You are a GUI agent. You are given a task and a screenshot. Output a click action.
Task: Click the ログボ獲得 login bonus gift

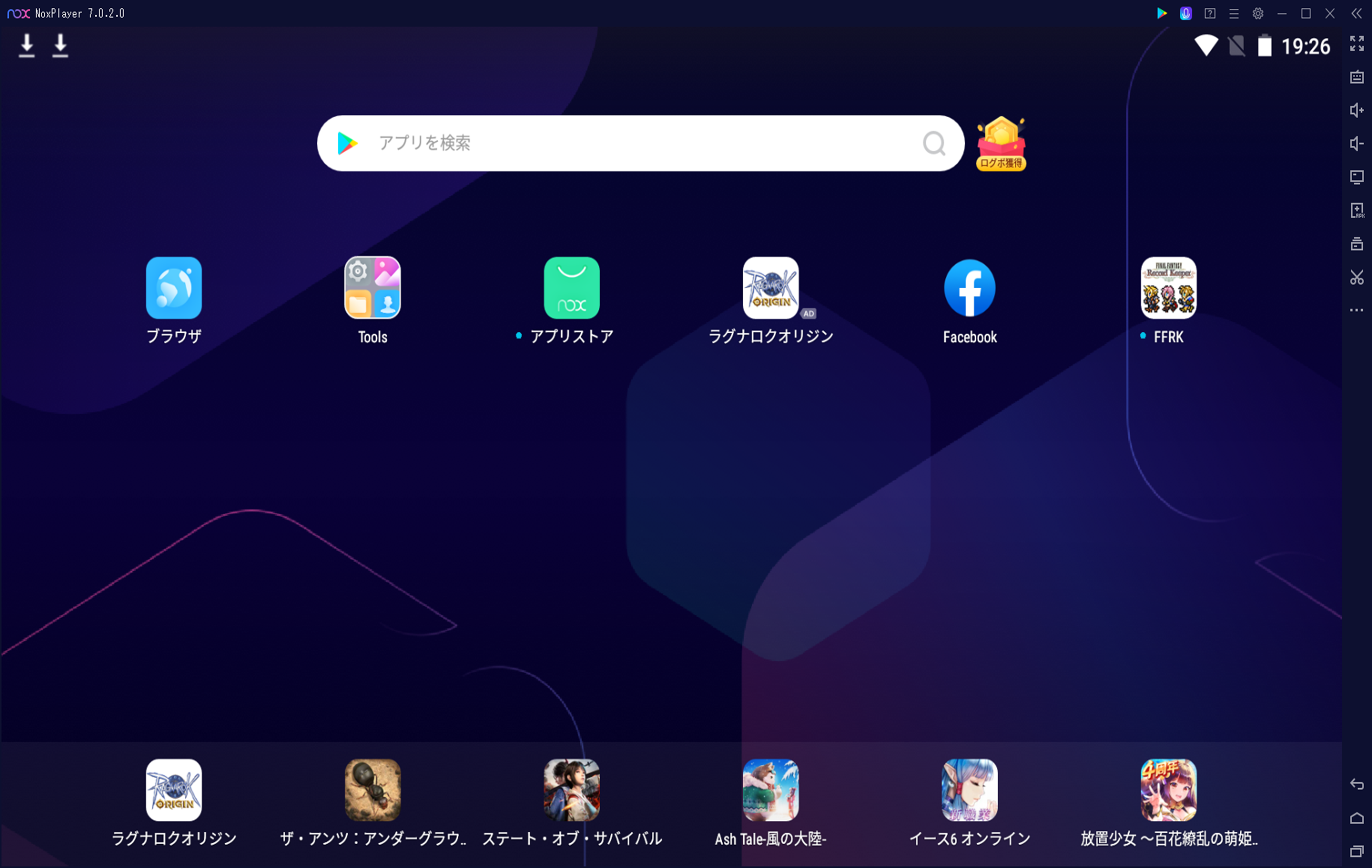point(1001,144)
